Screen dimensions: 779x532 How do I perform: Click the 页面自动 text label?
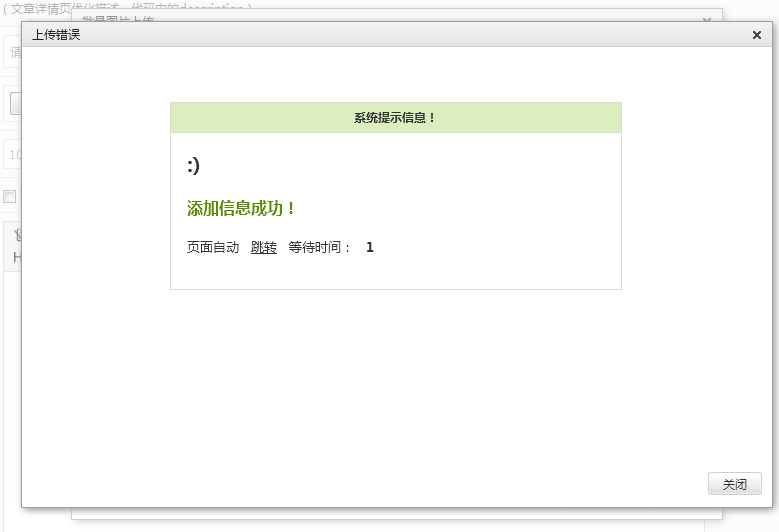213,247
